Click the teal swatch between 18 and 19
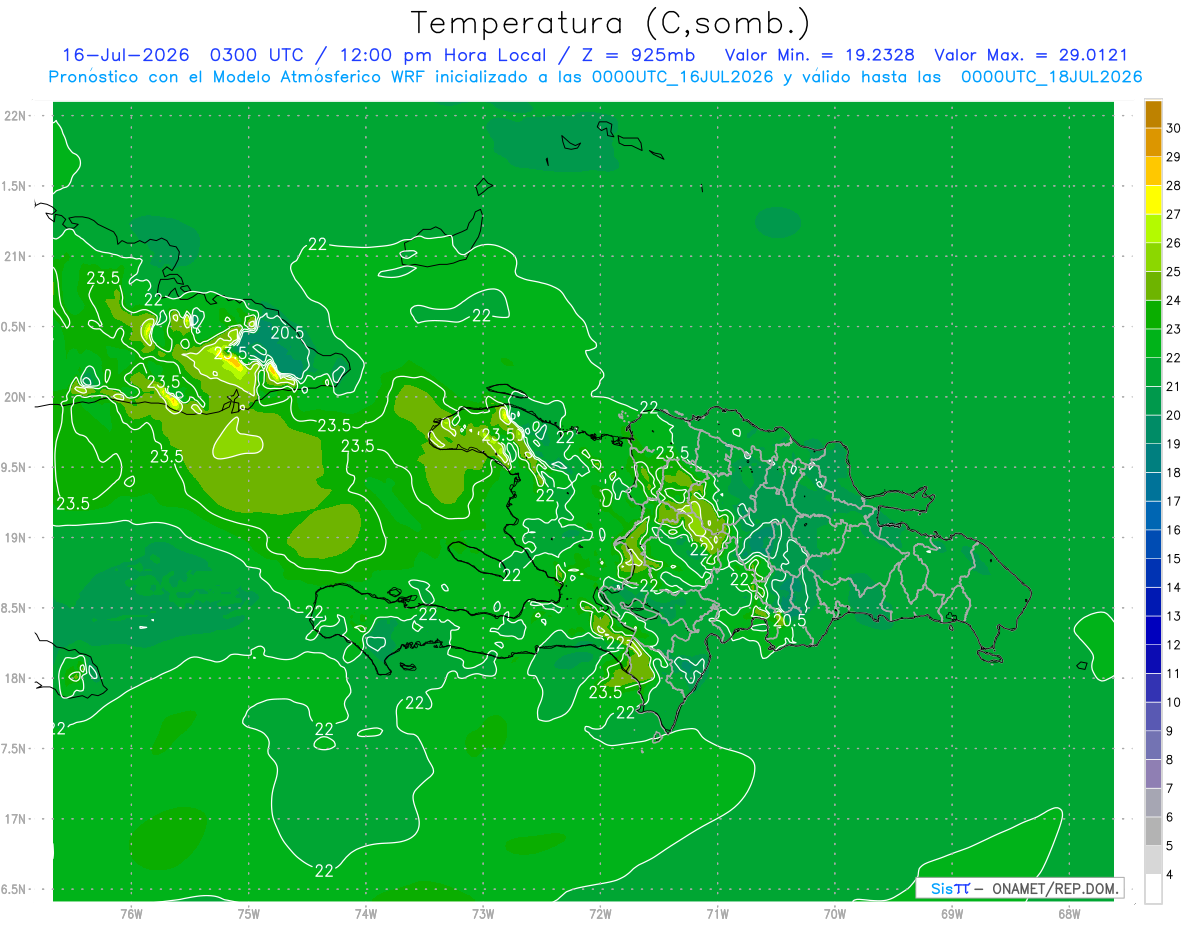This screenshot has width=1200, height=927. pos(1153,458)
